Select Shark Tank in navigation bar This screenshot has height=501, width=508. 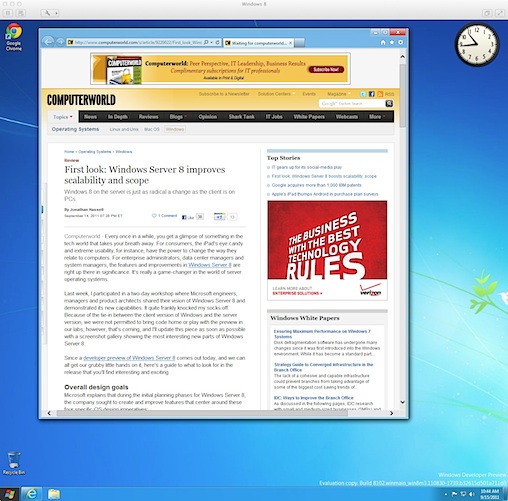241,117
